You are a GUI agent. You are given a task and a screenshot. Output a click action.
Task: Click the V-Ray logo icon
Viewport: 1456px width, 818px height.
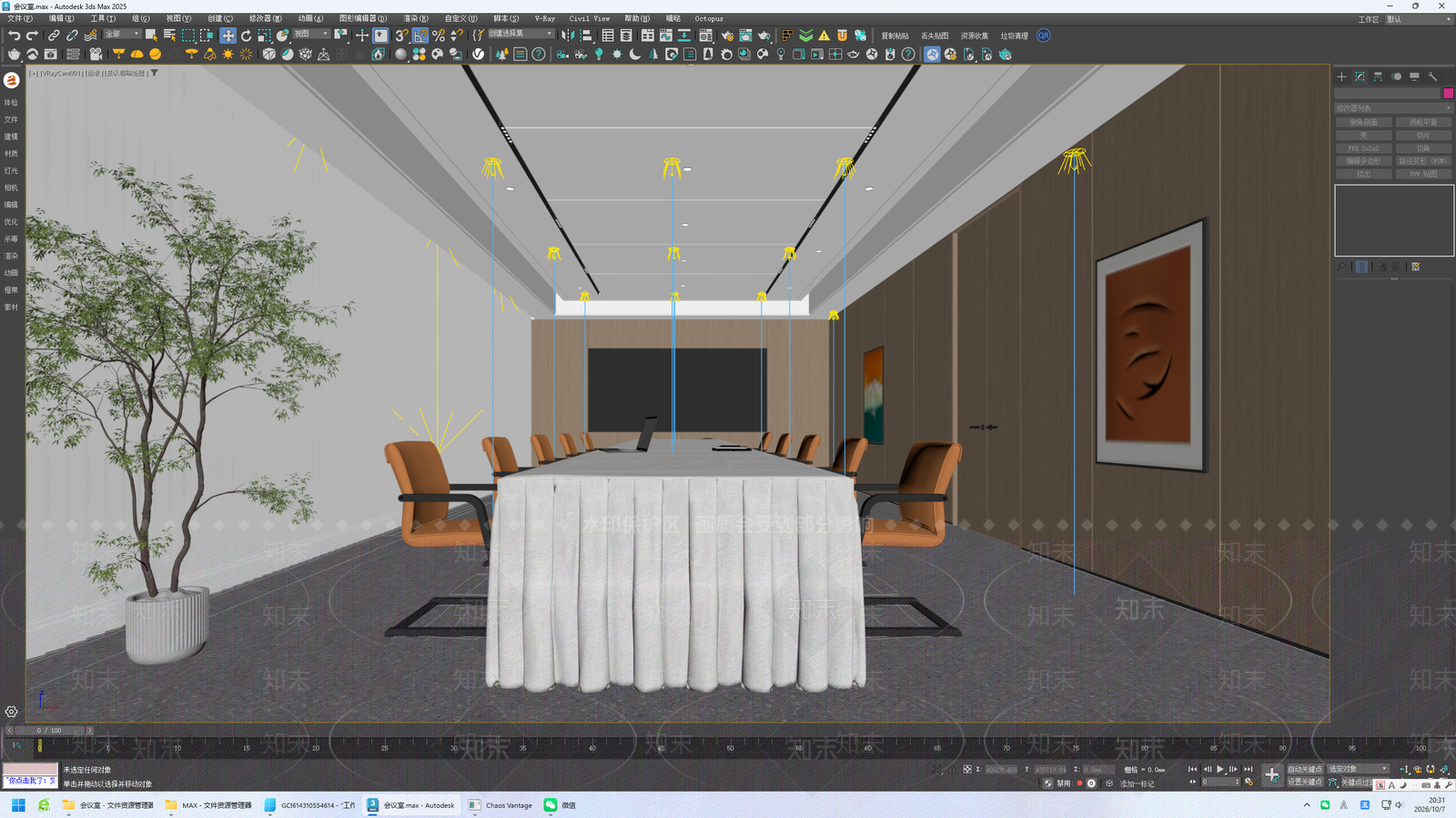pos(479,54)
